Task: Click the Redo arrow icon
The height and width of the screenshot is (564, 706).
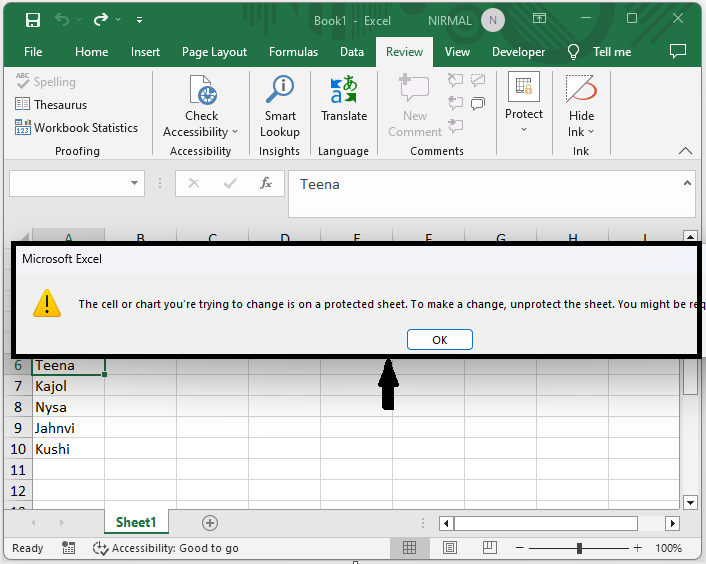Action: pyautogui.click(x=101, y=20)
